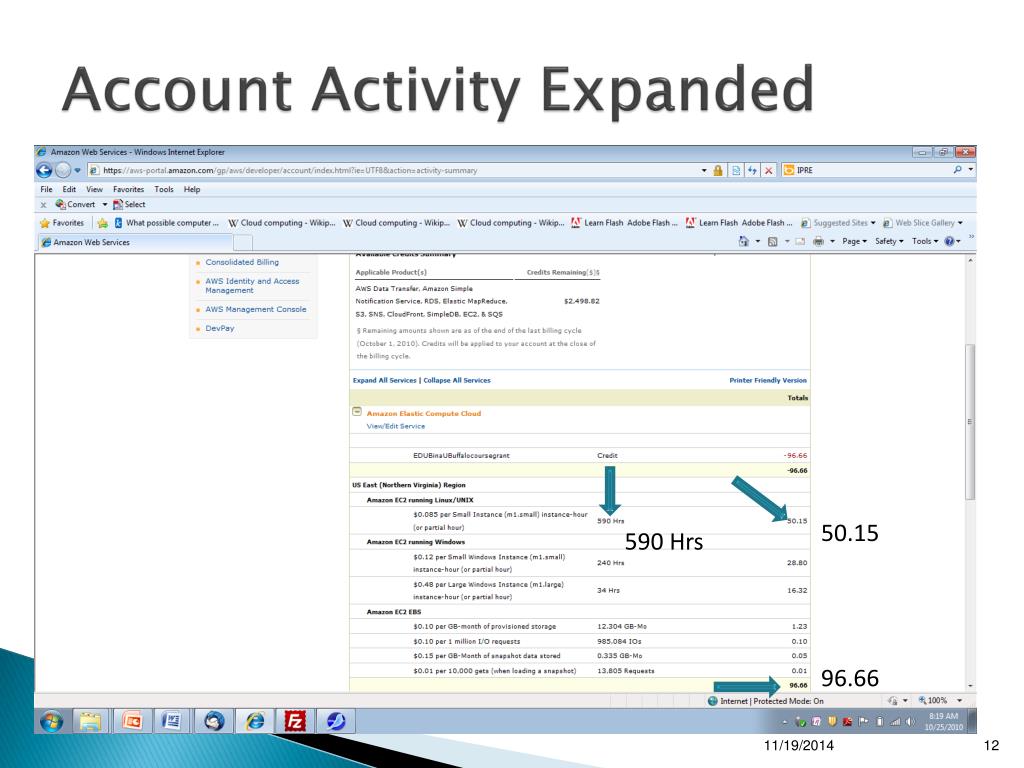Open the Tools command bar dropdown
The width and height of the screenshot is (1024, 768).
[x=925, y=242]
